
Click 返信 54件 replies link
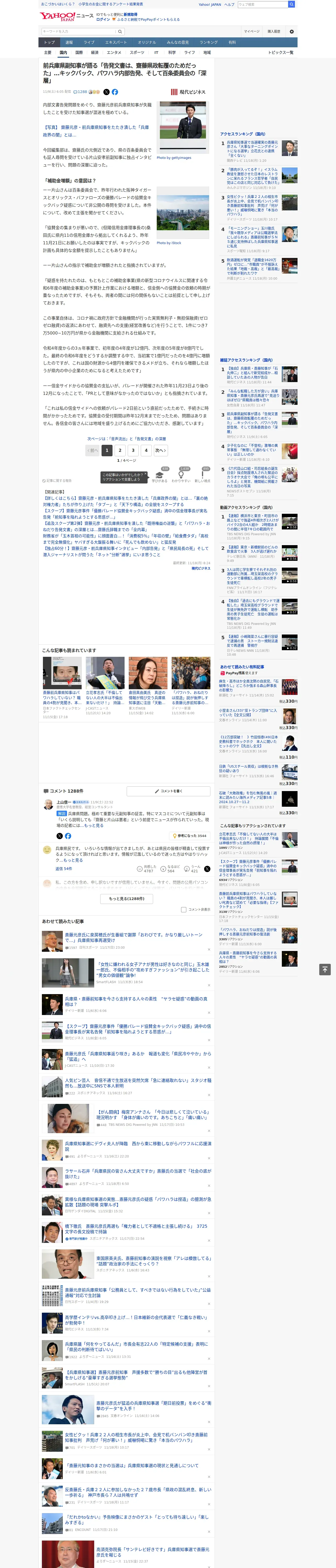(63, 869)
